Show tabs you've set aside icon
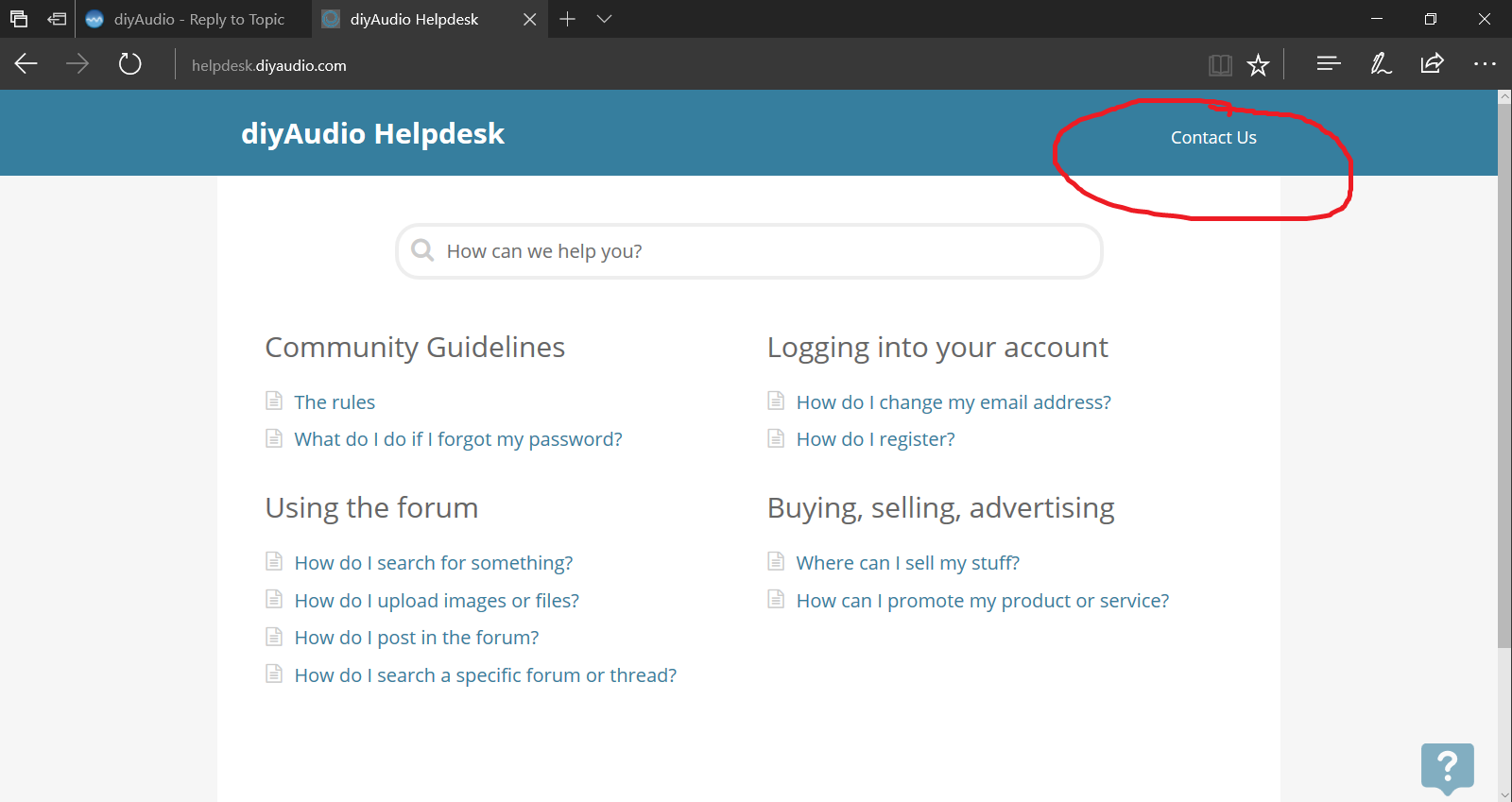 click(19, 19)
